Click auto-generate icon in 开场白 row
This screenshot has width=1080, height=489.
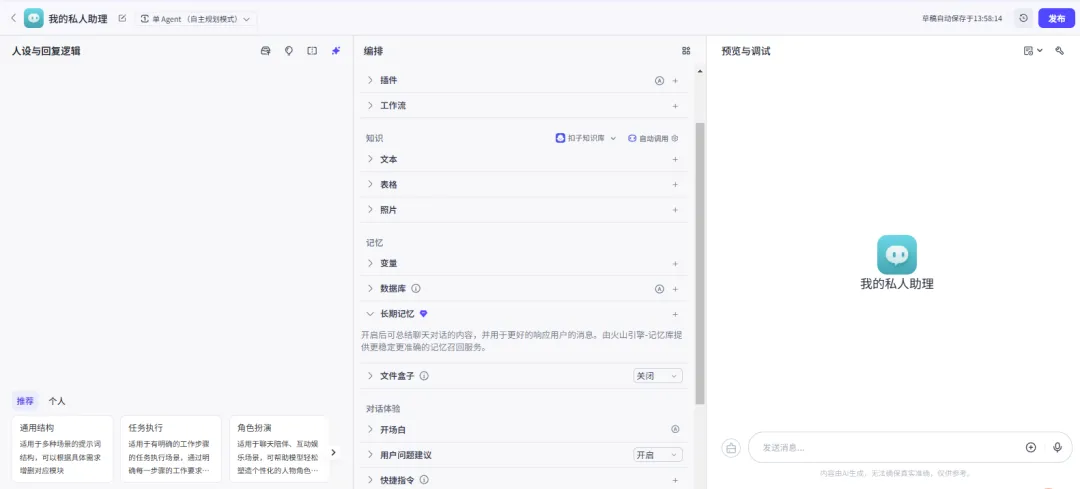pos(675,430)
